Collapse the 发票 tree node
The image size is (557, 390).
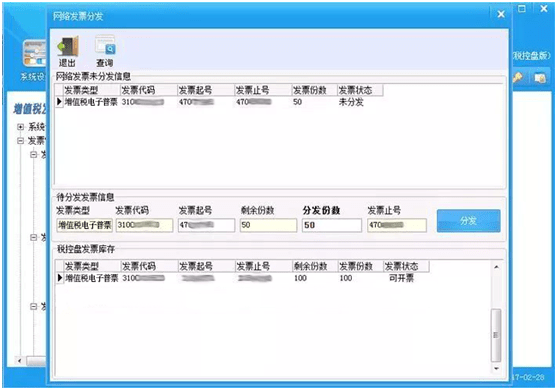tap(21, 141)
